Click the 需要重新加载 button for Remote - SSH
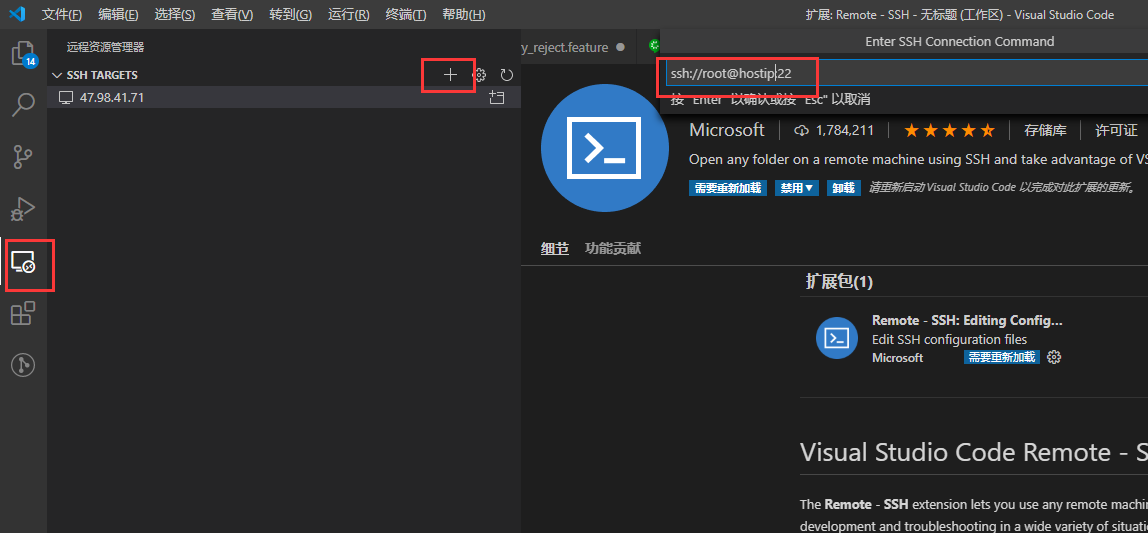The height and width of the screenshot is (533, 1148). coord(728,188)
